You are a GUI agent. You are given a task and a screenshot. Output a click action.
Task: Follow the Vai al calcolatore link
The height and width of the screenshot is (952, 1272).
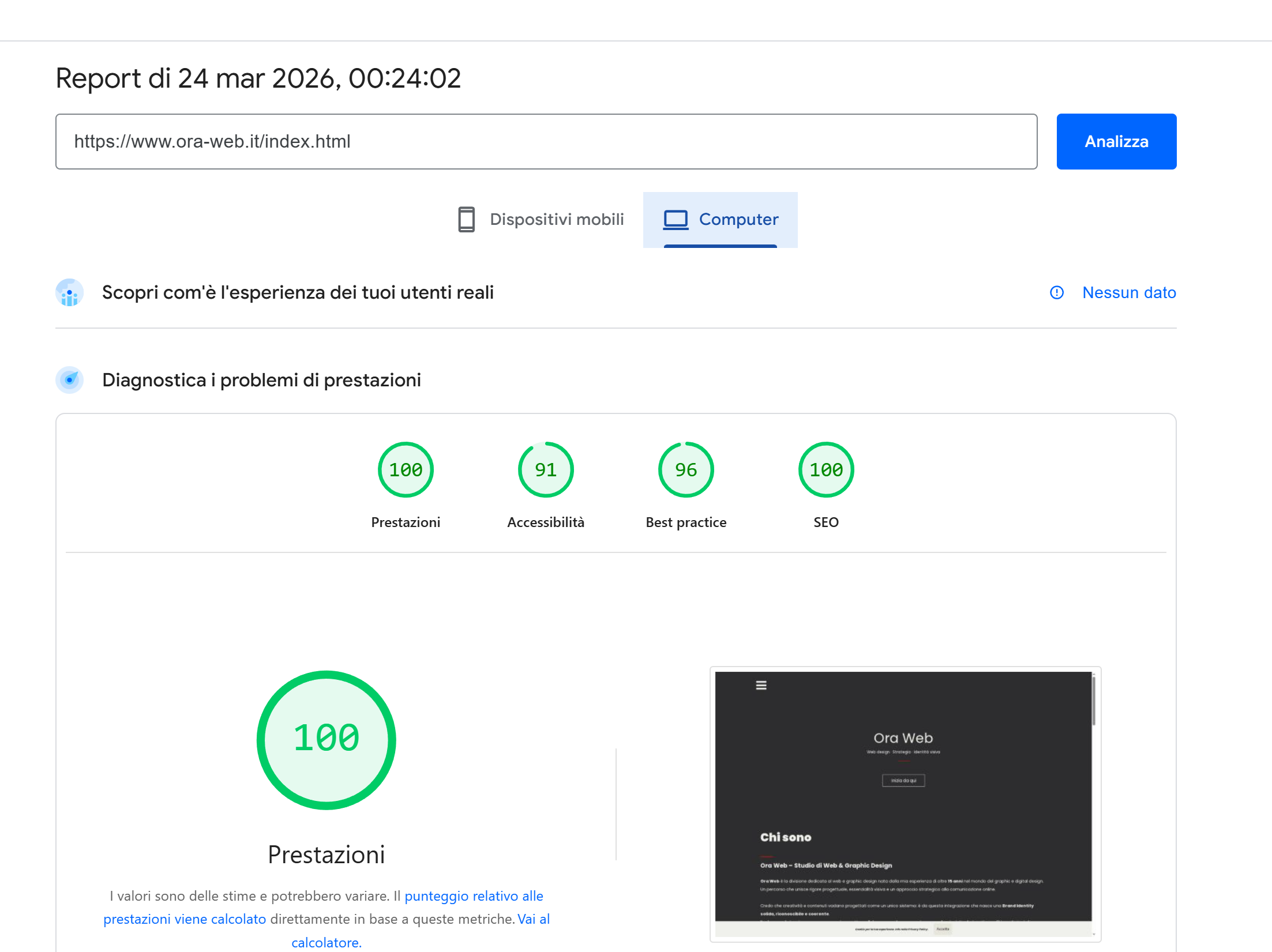pyautogui.click(x=326, y=942)
